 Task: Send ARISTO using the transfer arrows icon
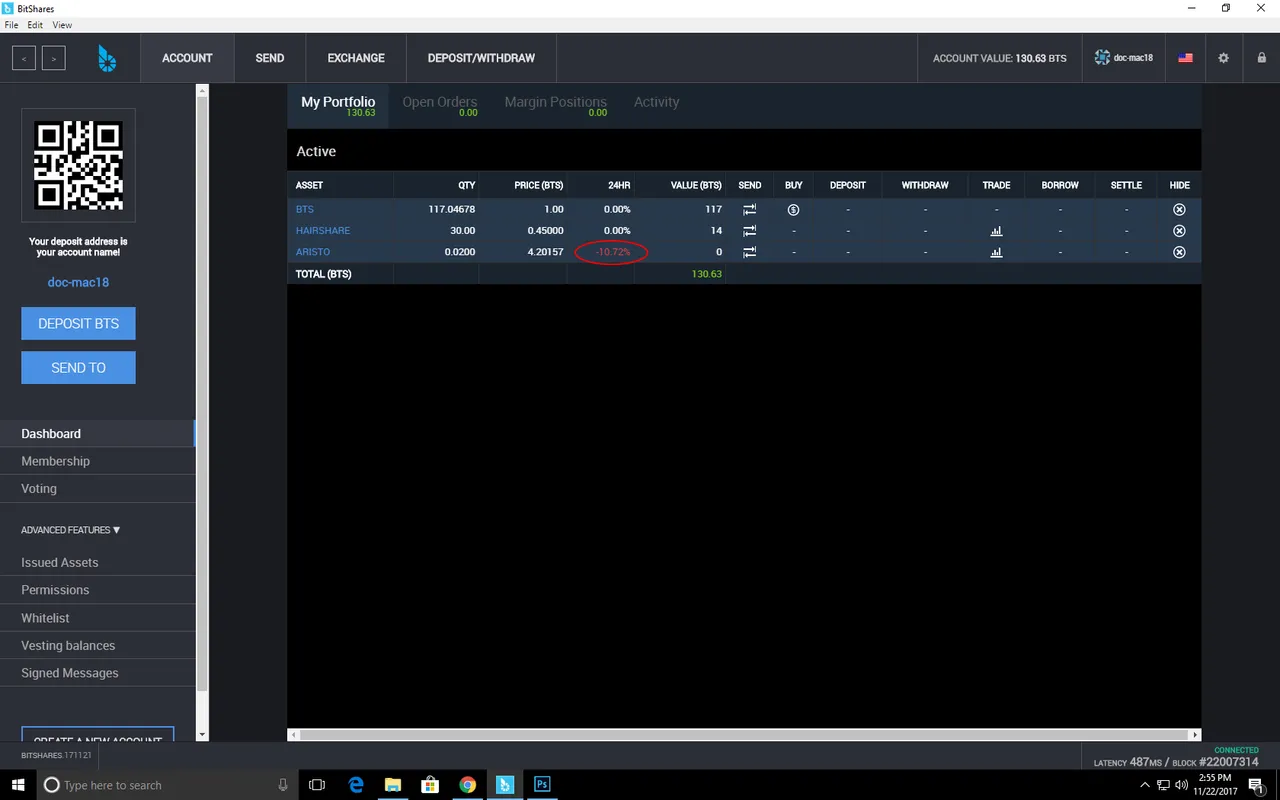point(749,252)
